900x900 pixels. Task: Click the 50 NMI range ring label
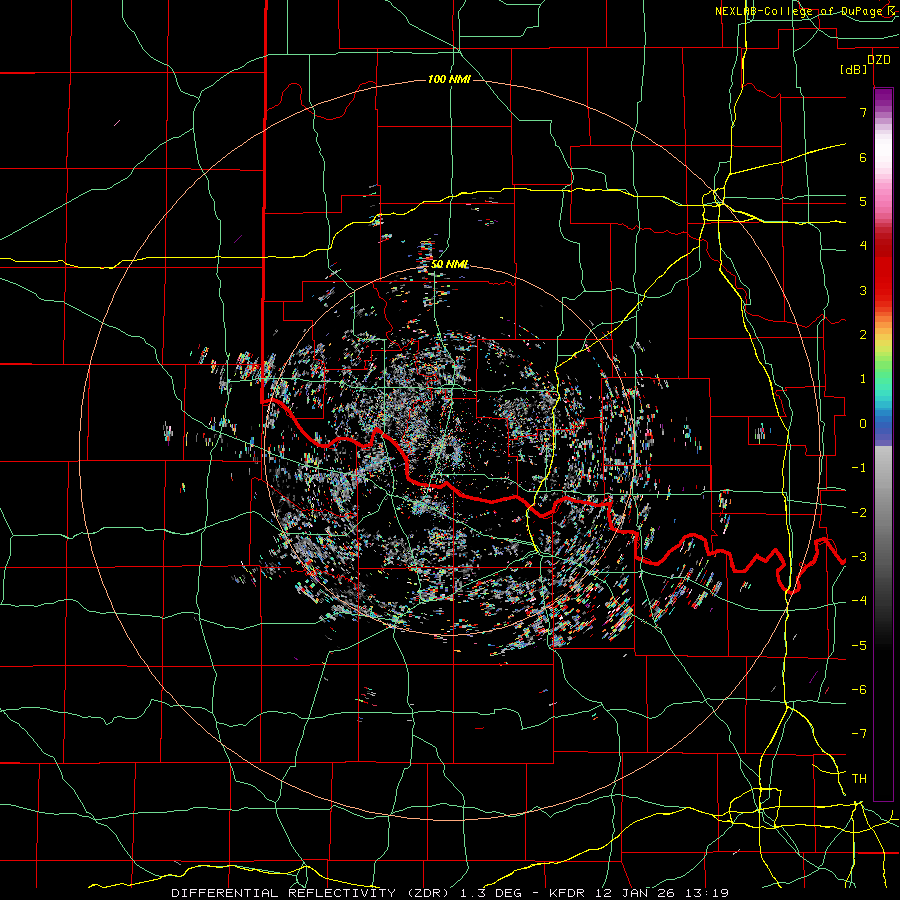[x=449, y=264]
